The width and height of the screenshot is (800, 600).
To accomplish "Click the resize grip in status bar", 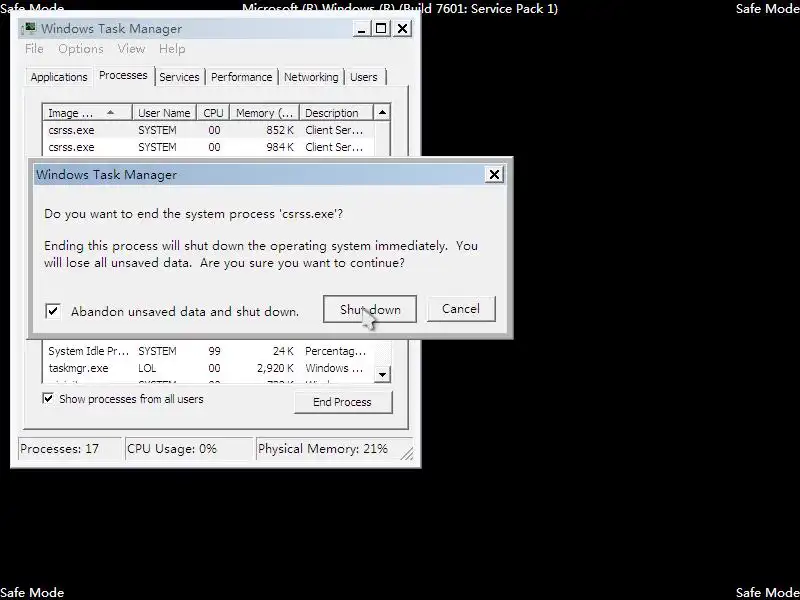I will pos(407,453).
